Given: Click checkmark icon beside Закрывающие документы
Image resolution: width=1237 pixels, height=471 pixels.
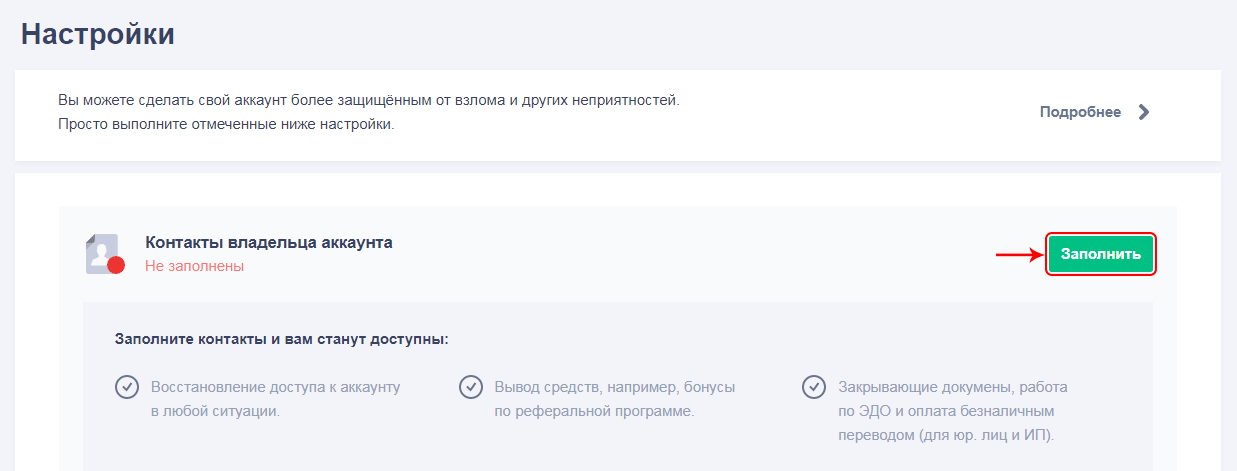Looking at the screenshot, I should coord(814,386).
